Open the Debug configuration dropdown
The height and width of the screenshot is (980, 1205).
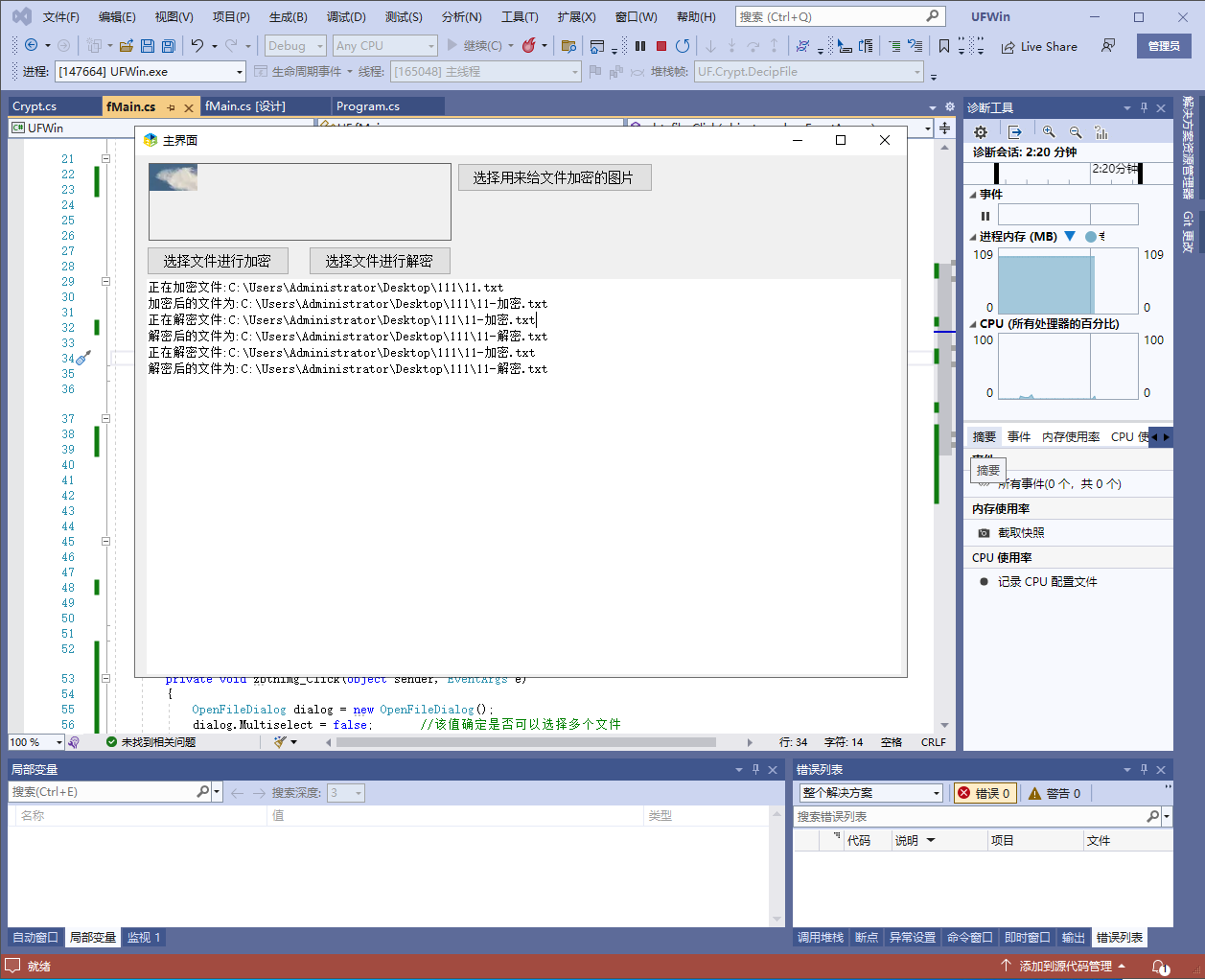295,45
